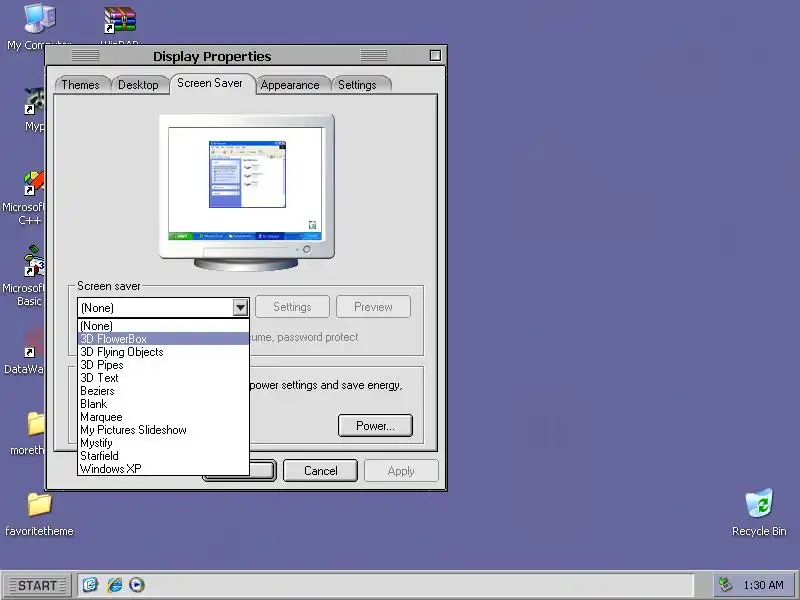
Task: Click the Apply button
Action: (x=401, y=470)
